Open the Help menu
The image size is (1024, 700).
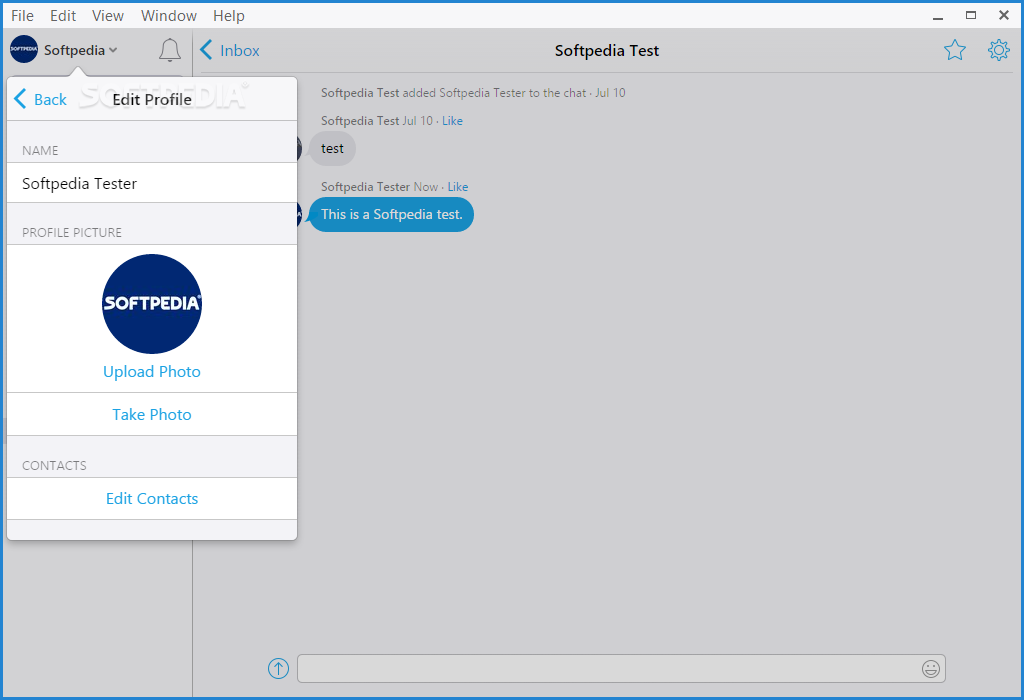coord(229,16)
